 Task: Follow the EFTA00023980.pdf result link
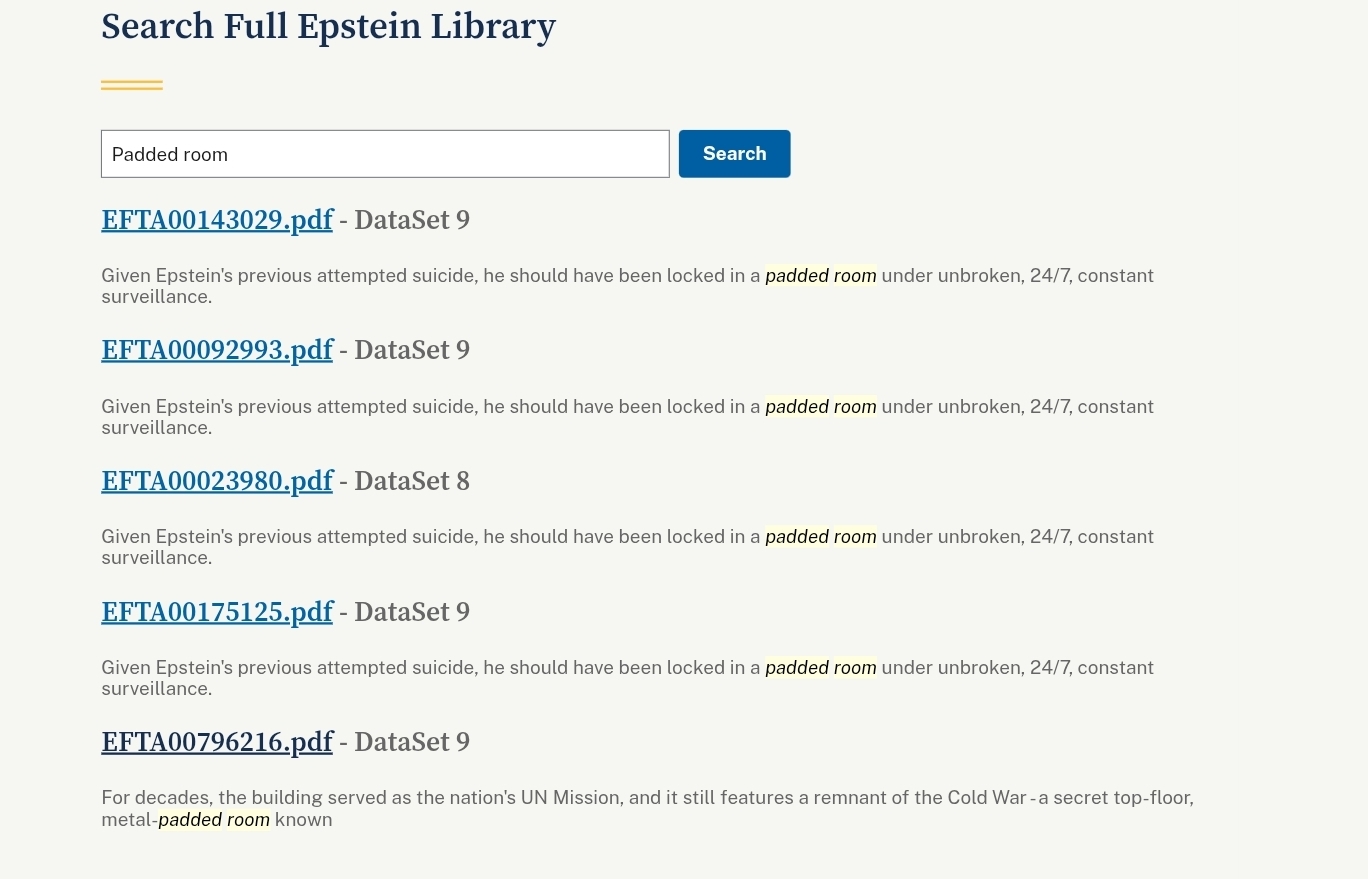(217, 481)
